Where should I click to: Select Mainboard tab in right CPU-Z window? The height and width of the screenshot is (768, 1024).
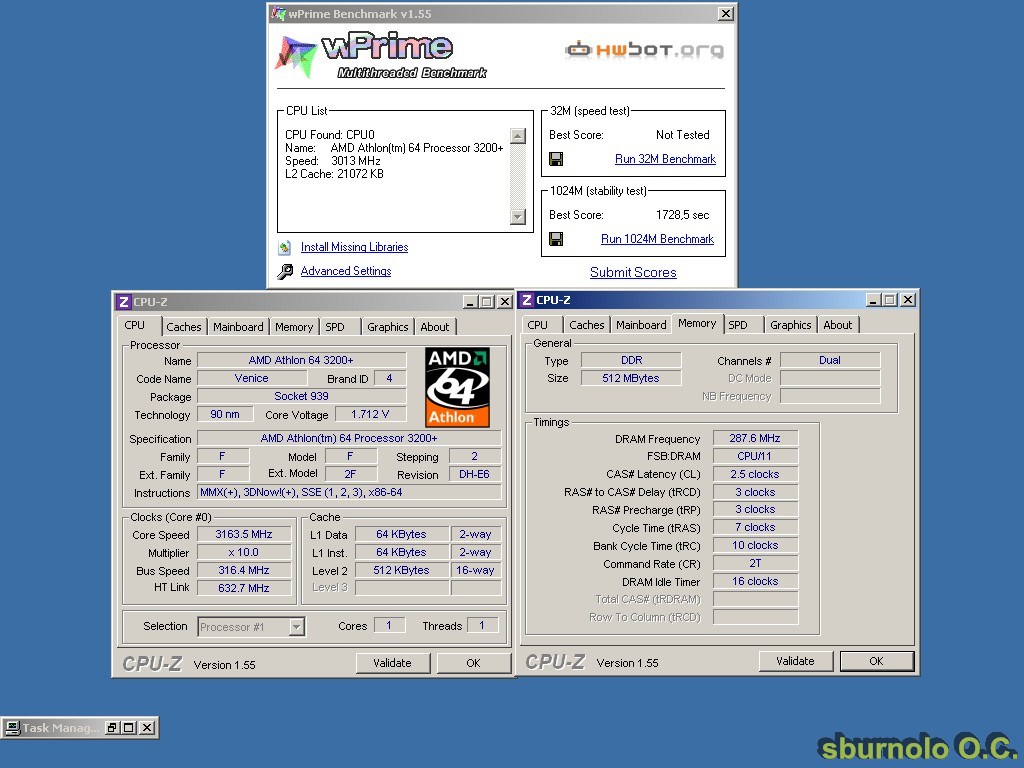pyautogui.click(x=641, y=325)
